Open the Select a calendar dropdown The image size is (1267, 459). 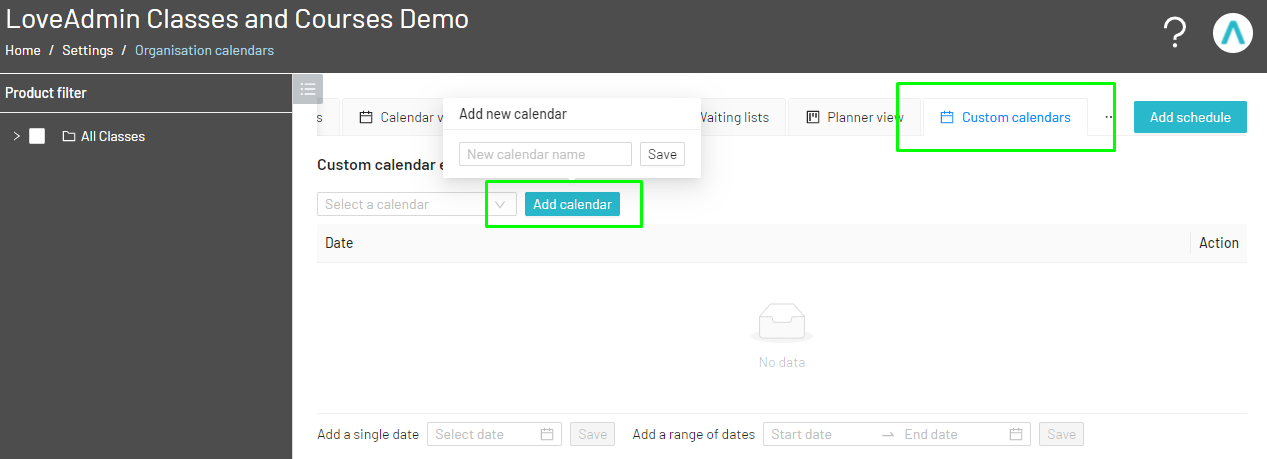tap(417, 204)
